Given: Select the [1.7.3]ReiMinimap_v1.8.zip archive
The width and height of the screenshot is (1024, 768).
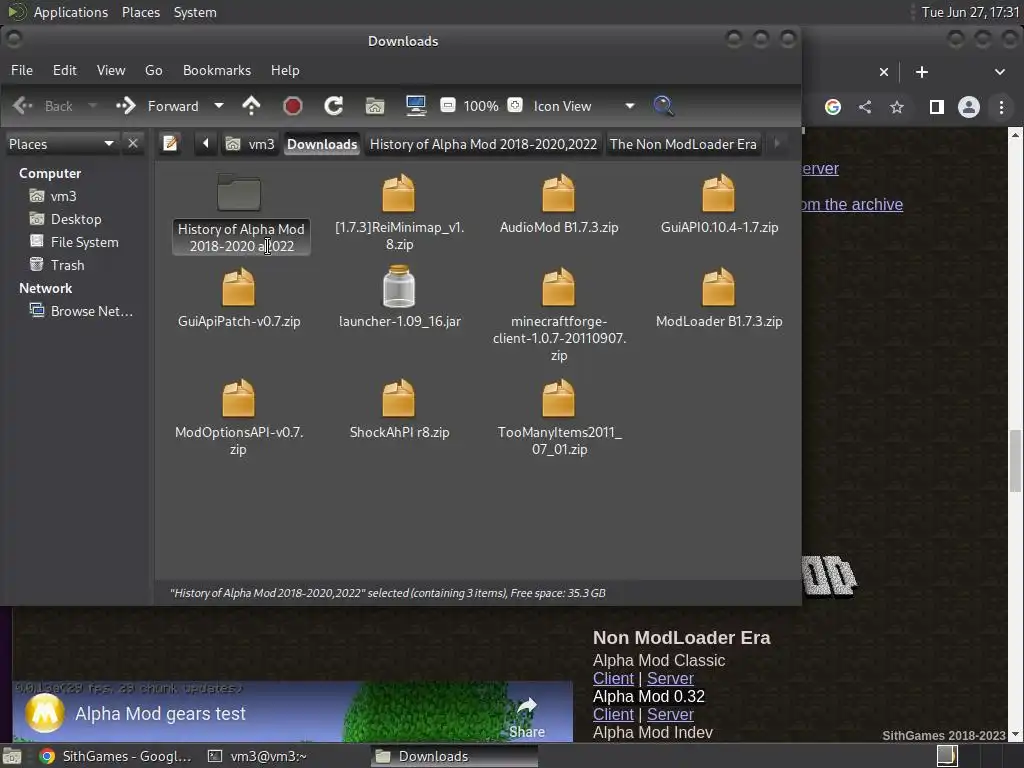Looking at the screenshot, I should pos(399,194).
